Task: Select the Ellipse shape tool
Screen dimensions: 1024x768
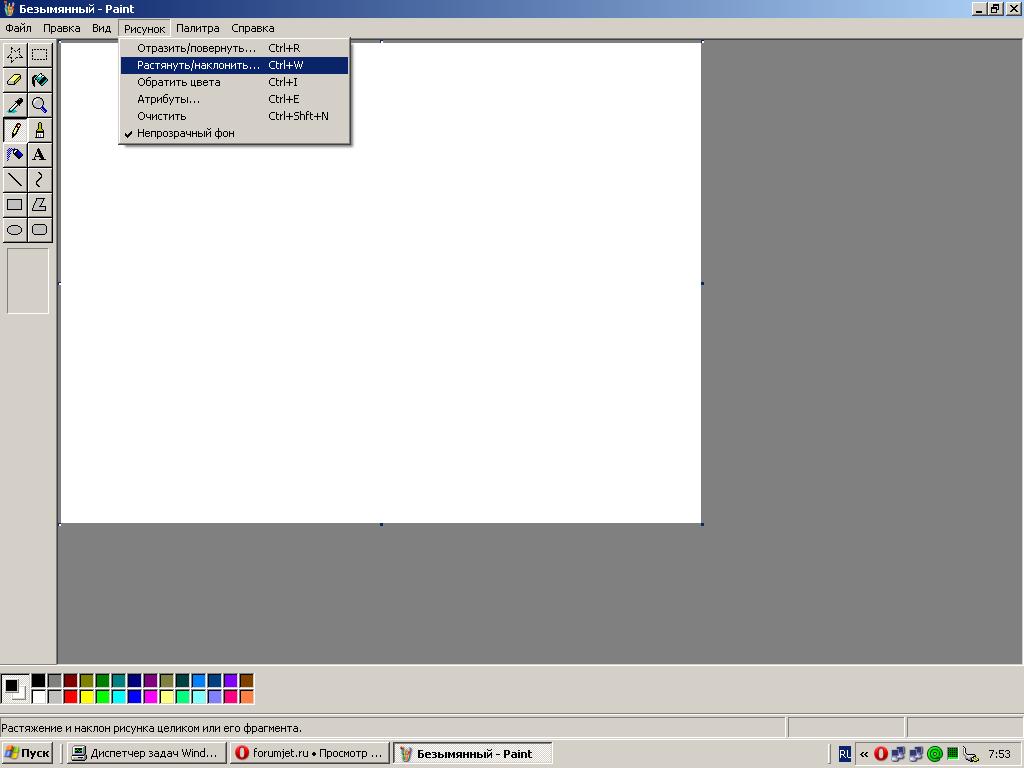Action: click(x=15, y=230)
